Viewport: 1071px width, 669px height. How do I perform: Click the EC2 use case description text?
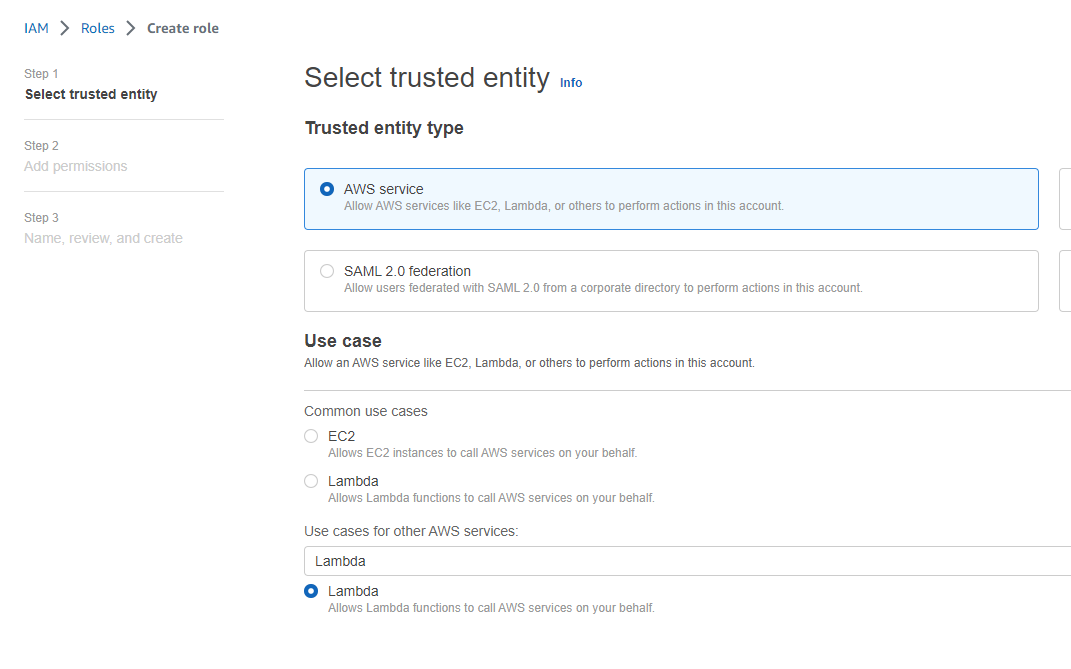point(482,453)
